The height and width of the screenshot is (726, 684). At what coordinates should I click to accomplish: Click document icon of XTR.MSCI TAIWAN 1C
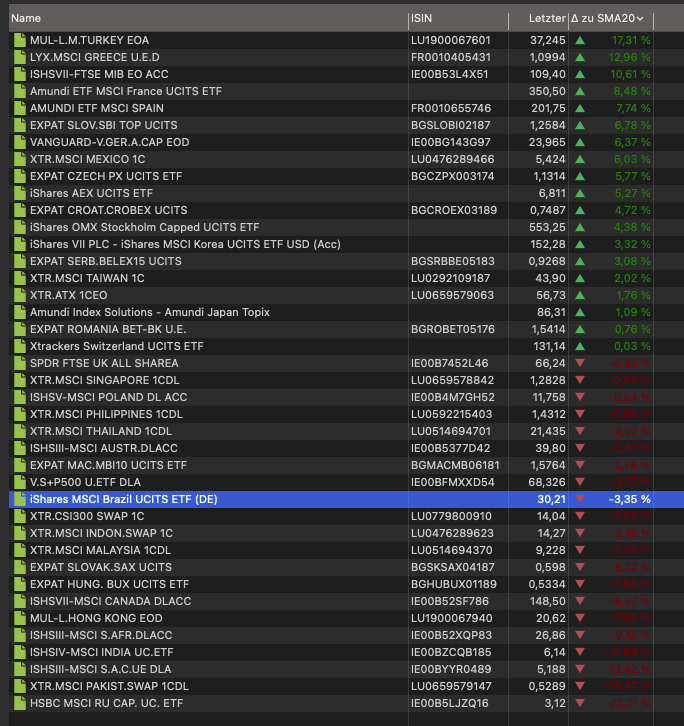[x=20, y=278]
